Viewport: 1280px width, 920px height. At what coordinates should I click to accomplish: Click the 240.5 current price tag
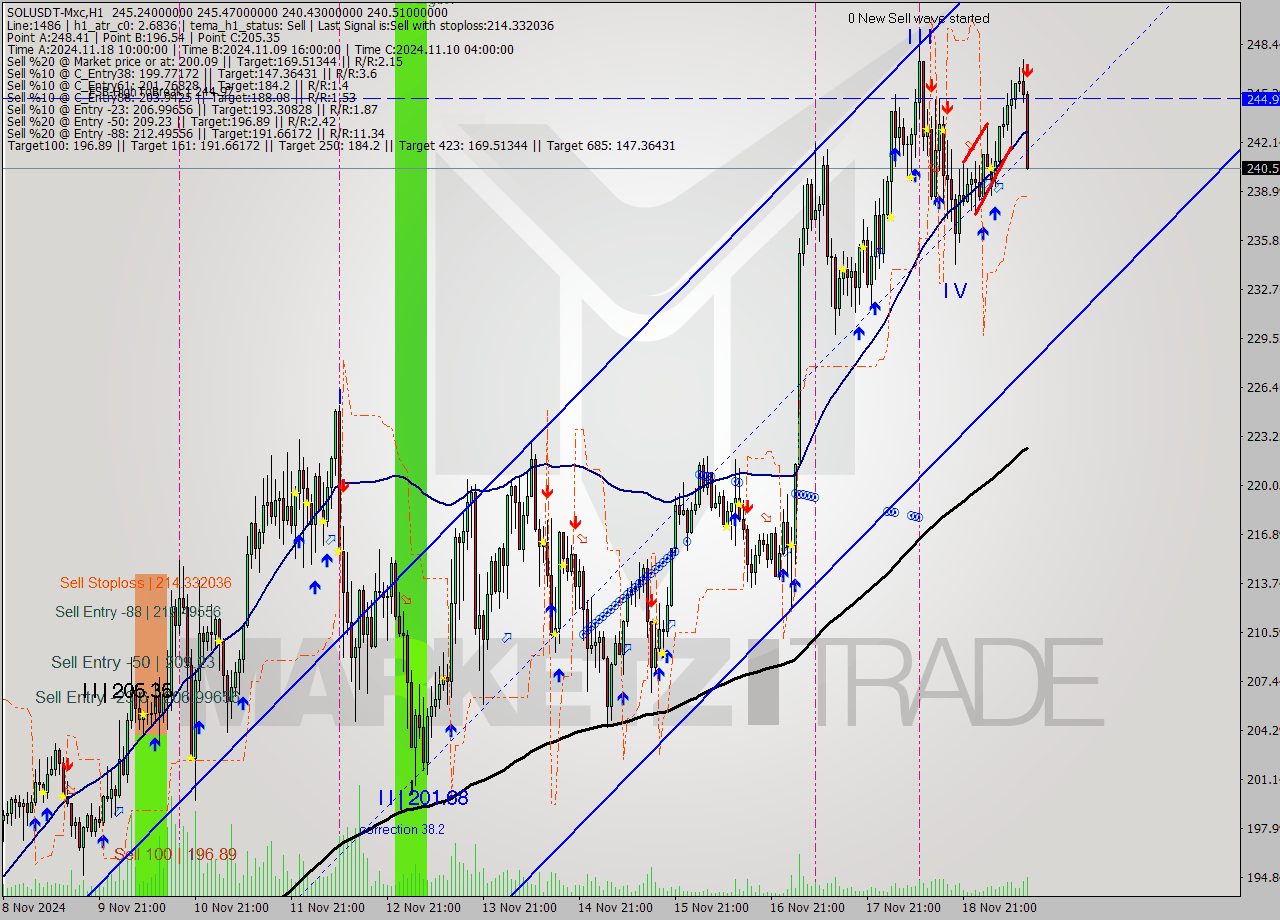point(1260,168)
